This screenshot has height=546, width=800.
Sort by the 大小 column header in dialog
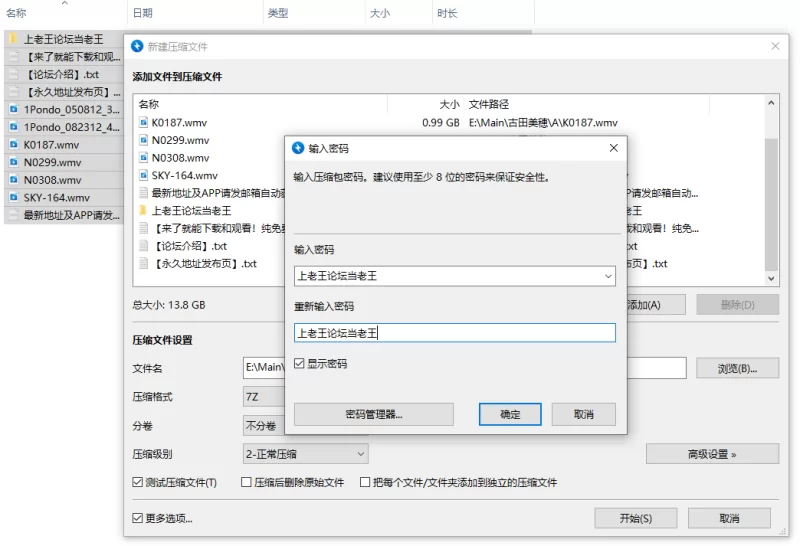pyautogui.click(x=449, y=104)
